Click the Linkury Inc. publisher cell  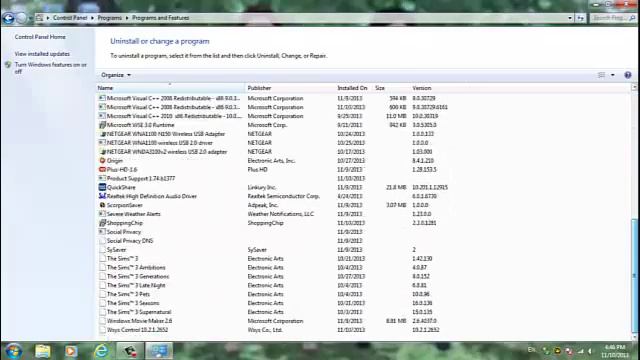point(262,187)
